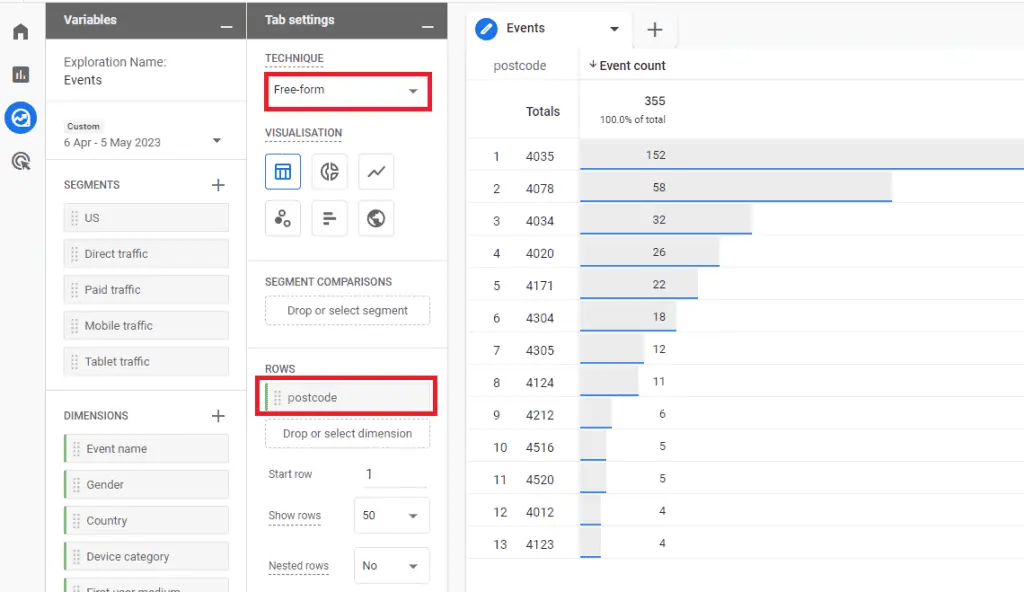The image size is (1024, 592).
Task: Select the geo map visualisation
Action: pyautogui.click(x=376, y=218)
